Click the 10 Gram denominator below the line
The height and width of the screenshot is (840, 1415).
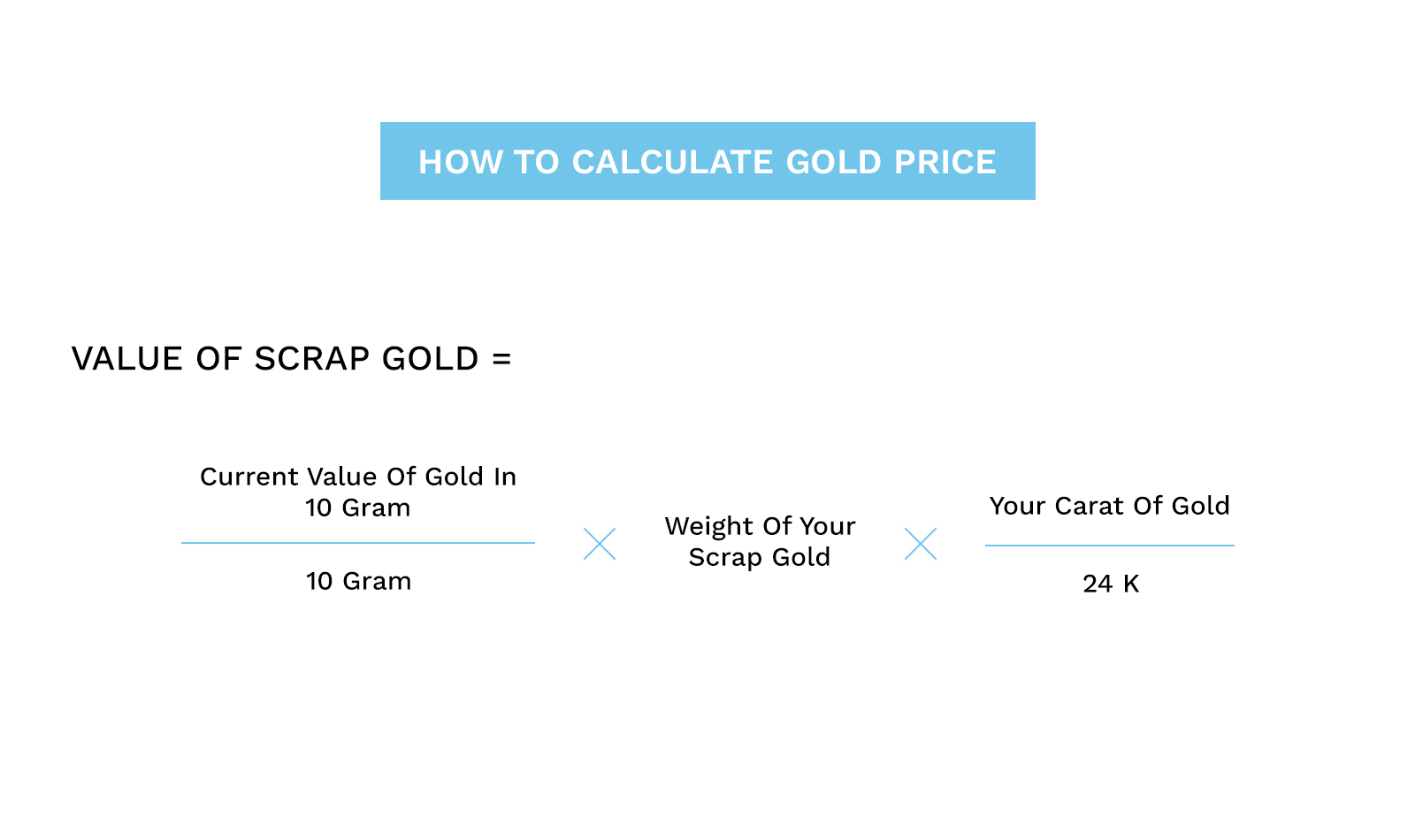coord(358,581)
